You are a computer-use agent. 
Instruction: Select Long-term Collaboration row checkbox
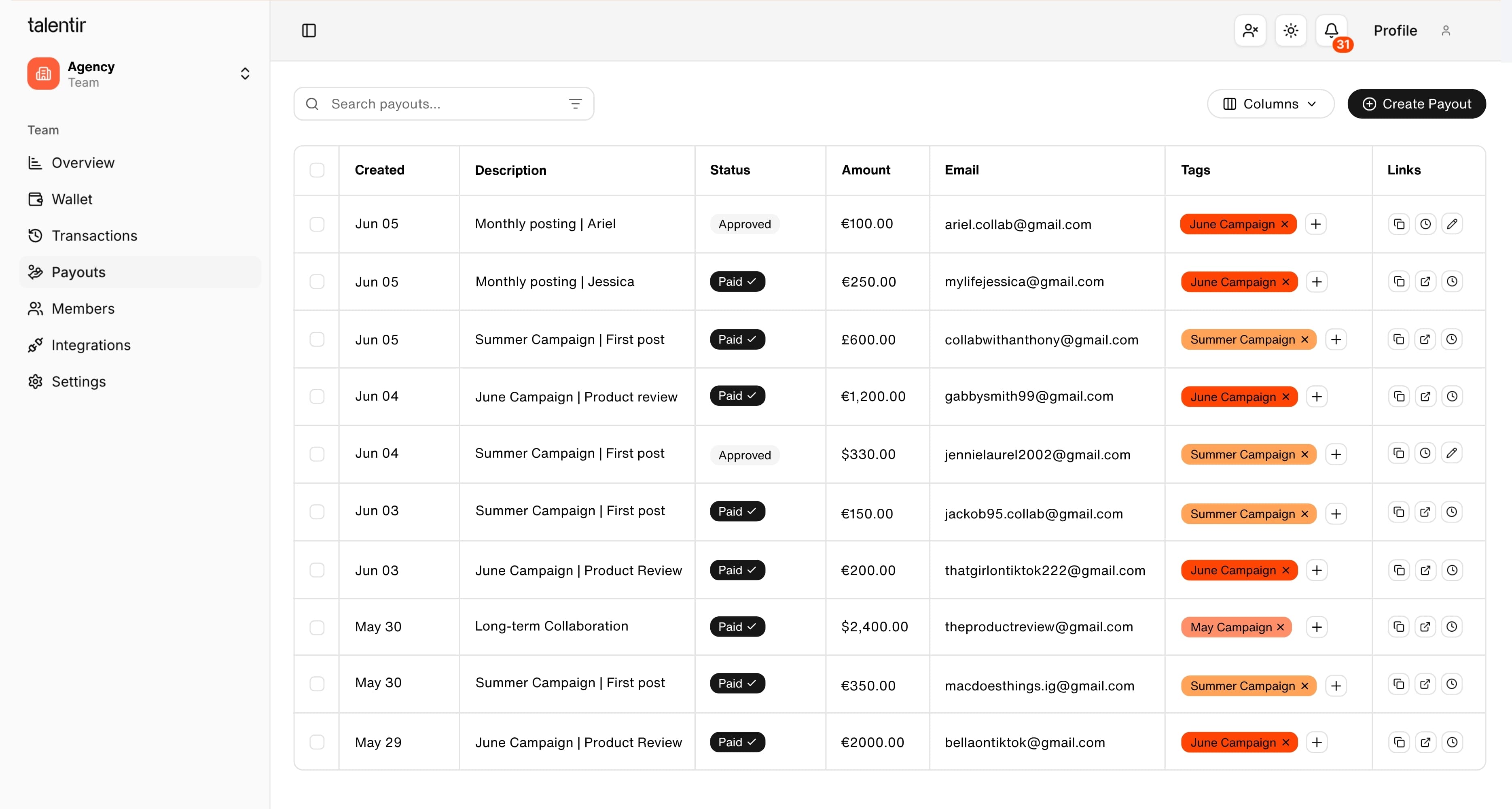click(x=317, y=627)
